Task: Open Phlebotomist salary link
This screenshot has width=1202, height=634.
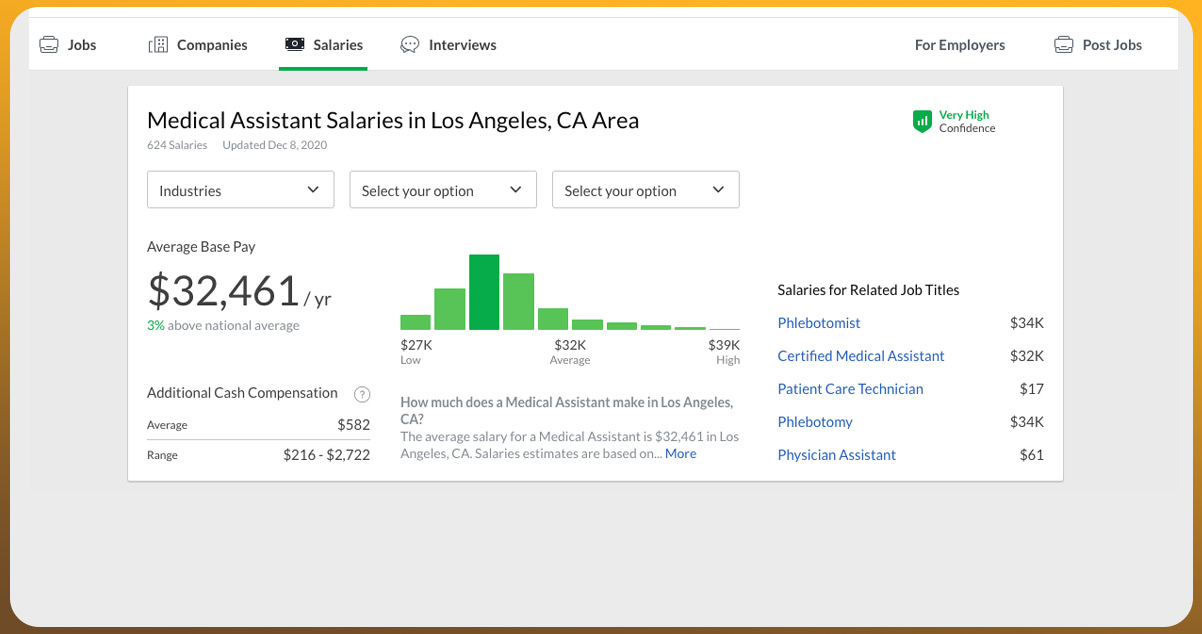Action: pyautogui.click(x=818, y=323)
